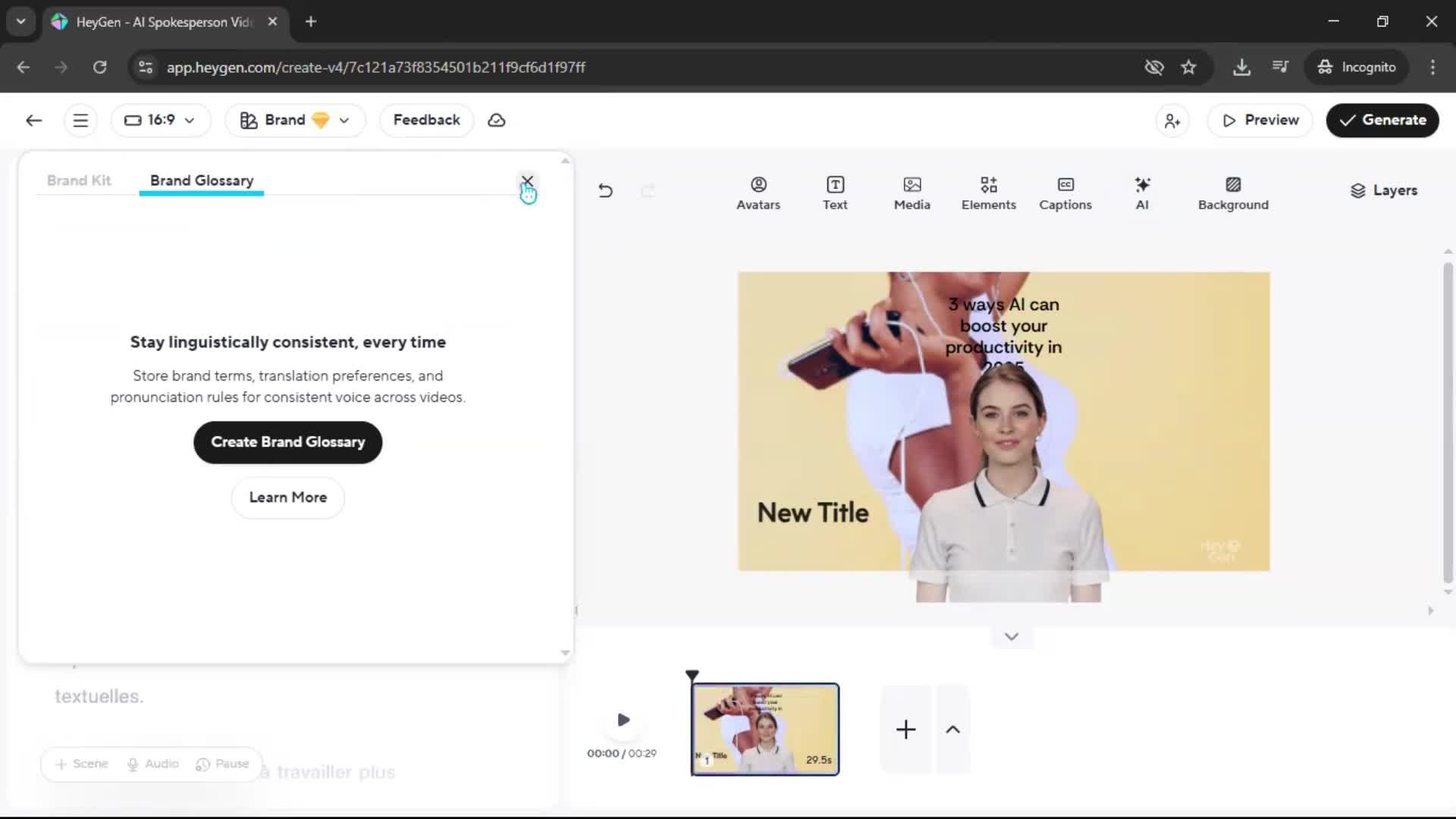Open the Layers panel

pos(1383,190)
